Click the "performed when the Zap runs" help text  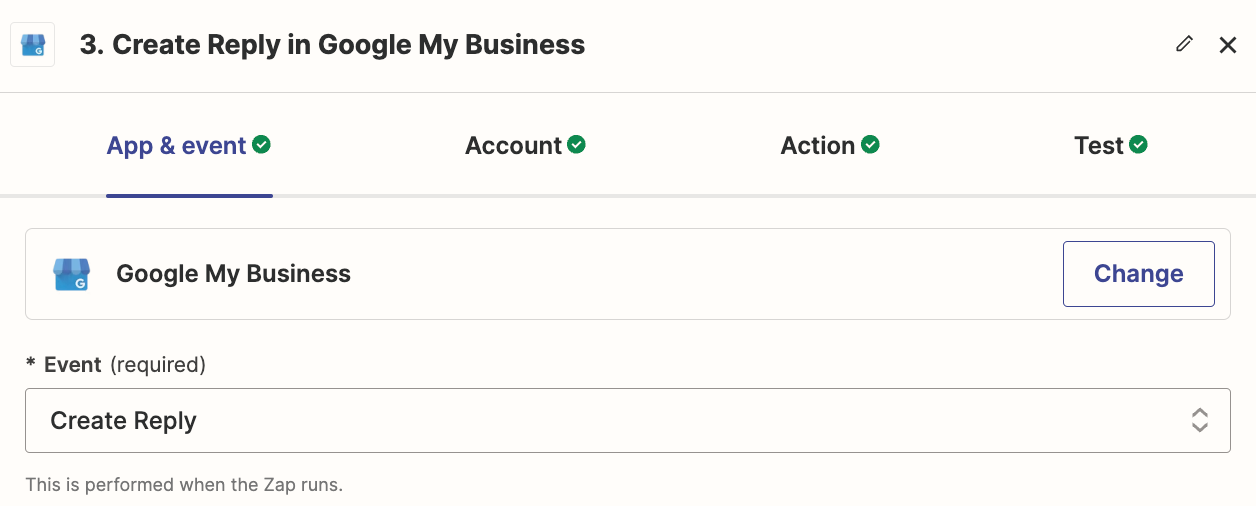coord(184,485)
